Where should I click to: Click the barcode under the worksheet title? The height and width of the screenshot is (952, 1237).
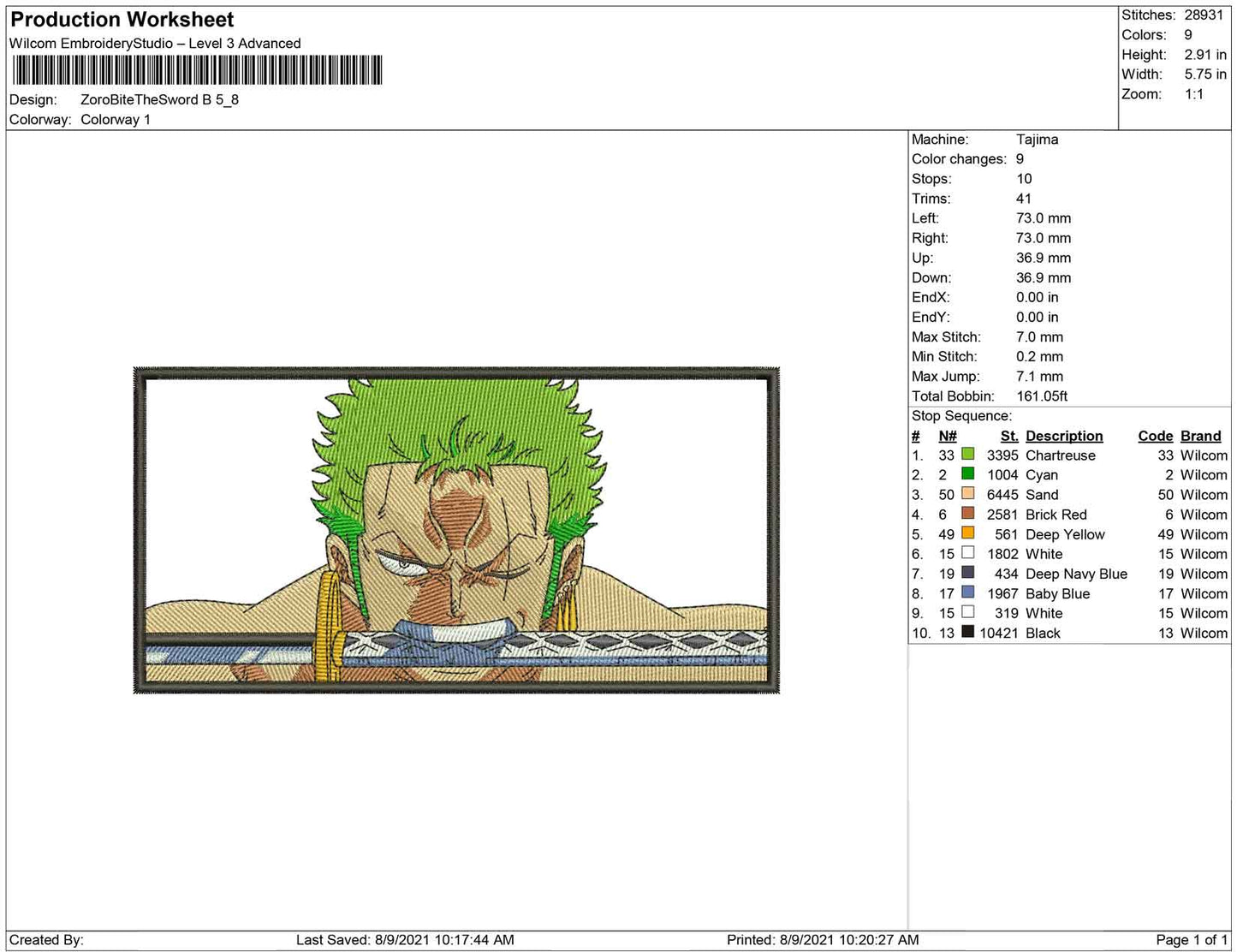click(x=196, y=70)
